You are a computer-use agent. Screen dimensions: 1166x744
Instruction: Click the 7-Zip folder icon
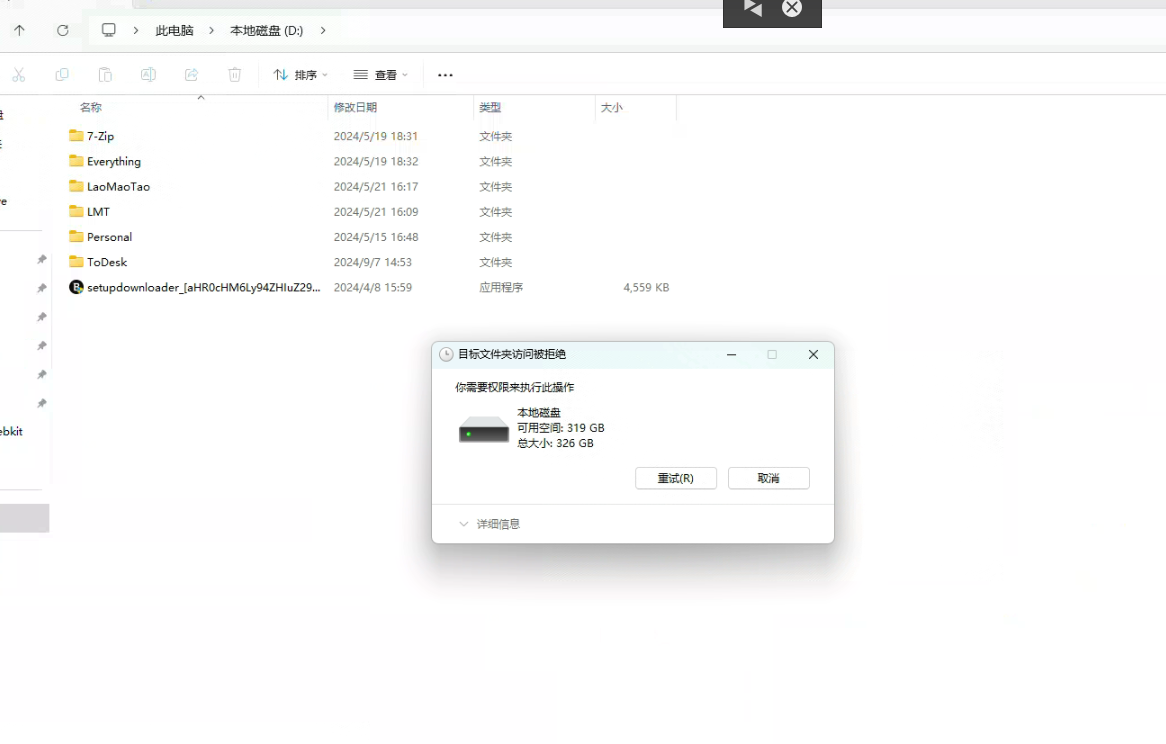[x=76, y=135]
